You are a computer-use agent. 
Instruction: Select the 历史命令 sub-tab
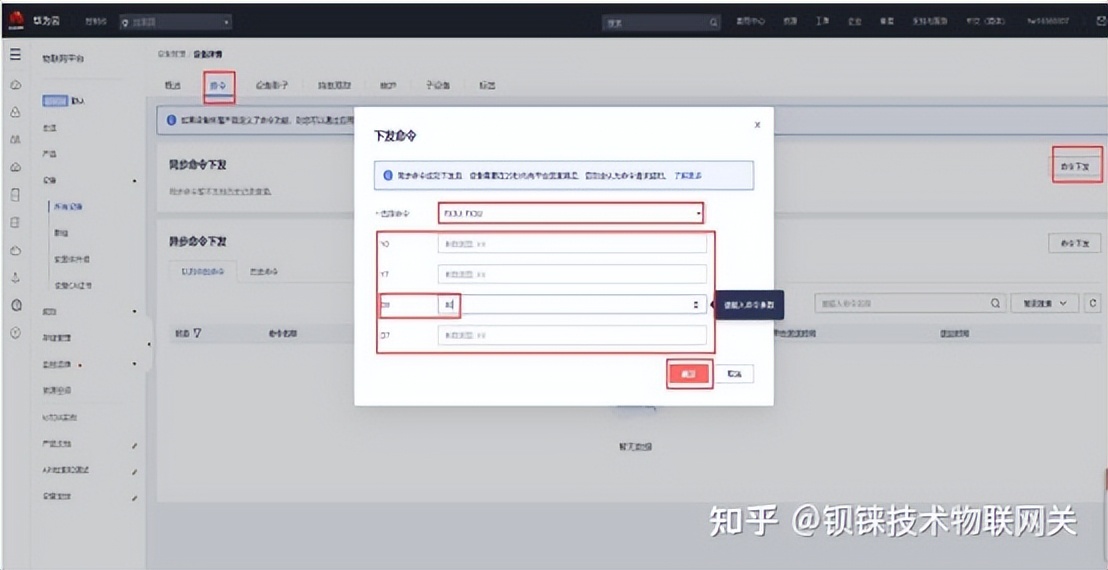coord(266,272)
